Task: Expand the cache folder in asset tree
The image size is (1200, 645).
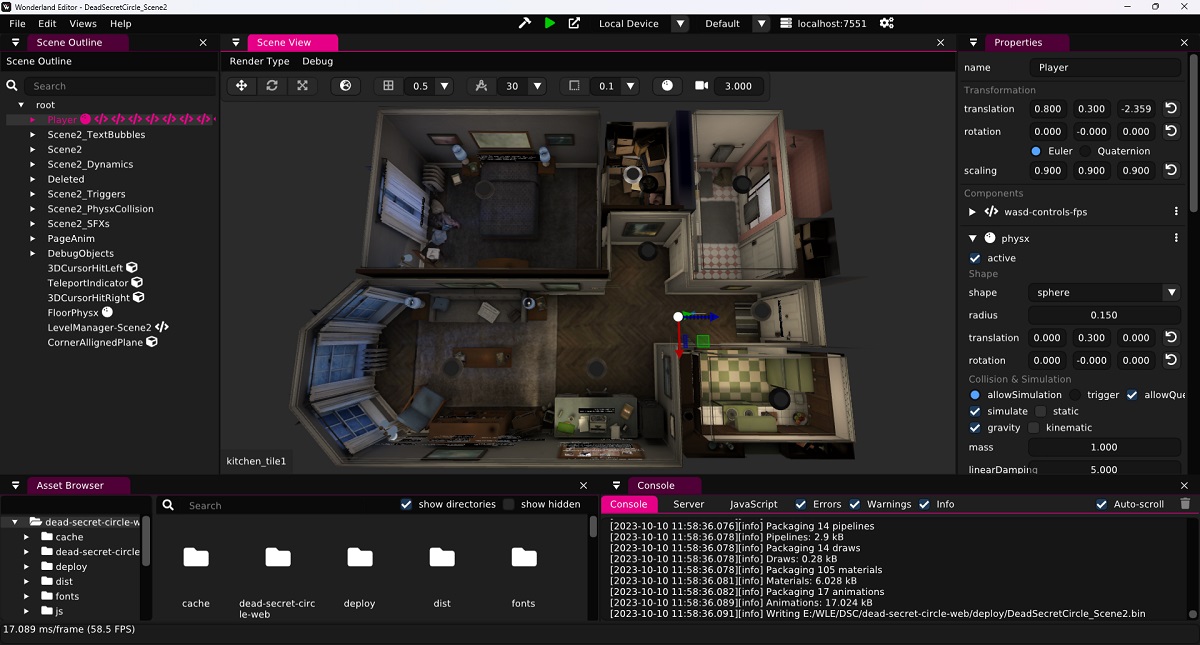Action: [x=27, y=537]
